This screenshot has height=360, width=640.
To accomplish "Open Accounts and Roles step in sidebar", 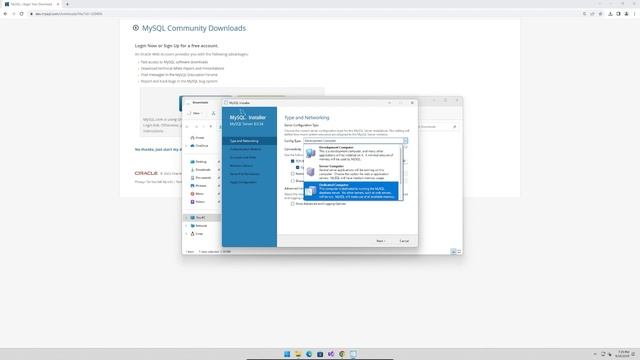I will click(243, 157).
